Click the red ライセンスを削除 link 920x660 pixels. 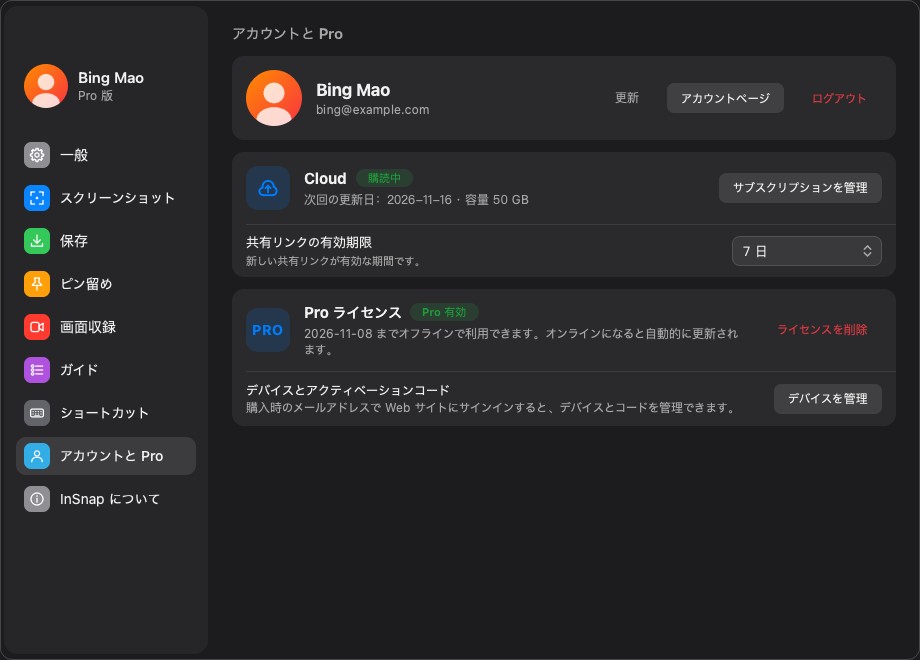[x=822, y=330]
